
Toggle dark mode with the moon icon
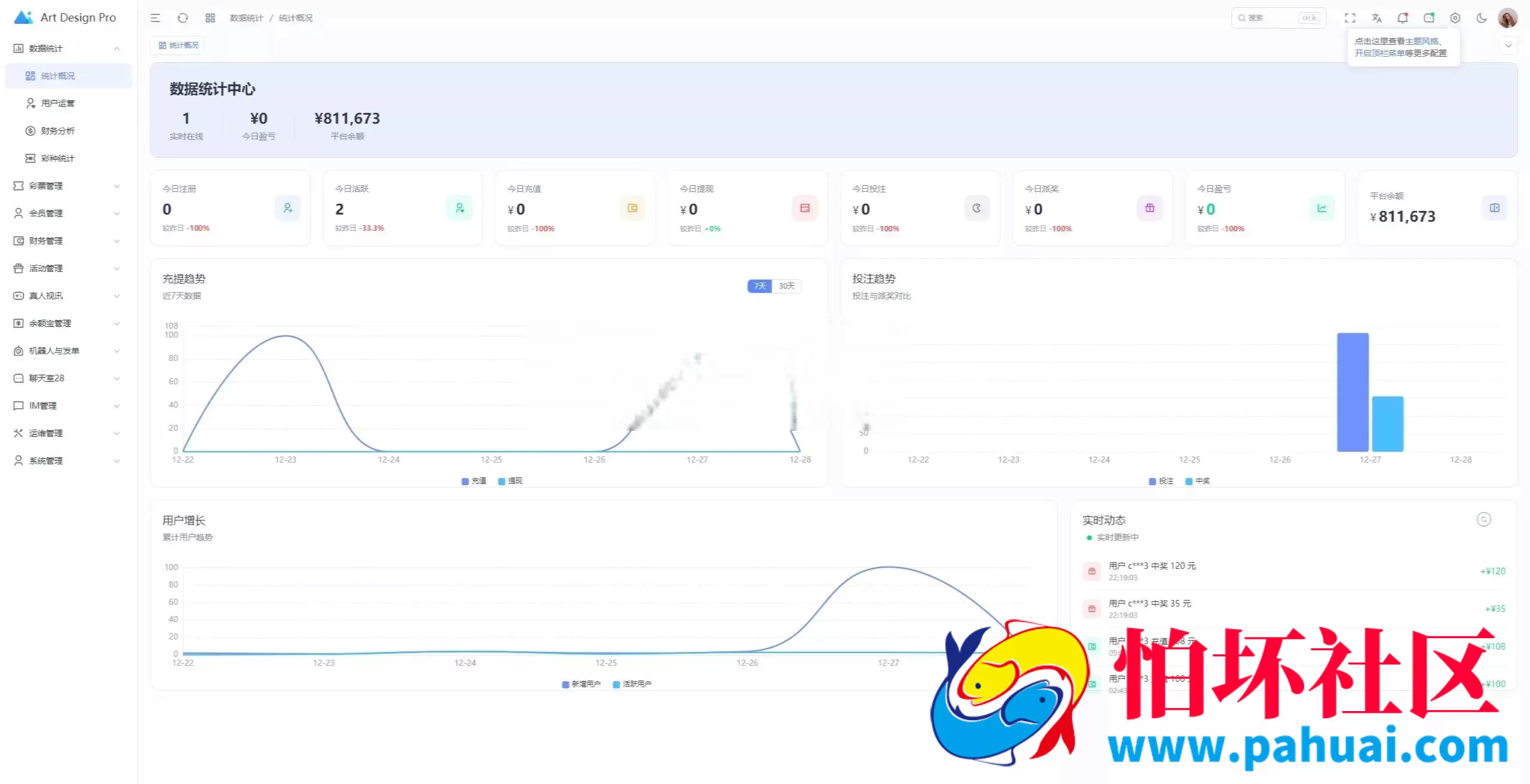pos(1482,18)
